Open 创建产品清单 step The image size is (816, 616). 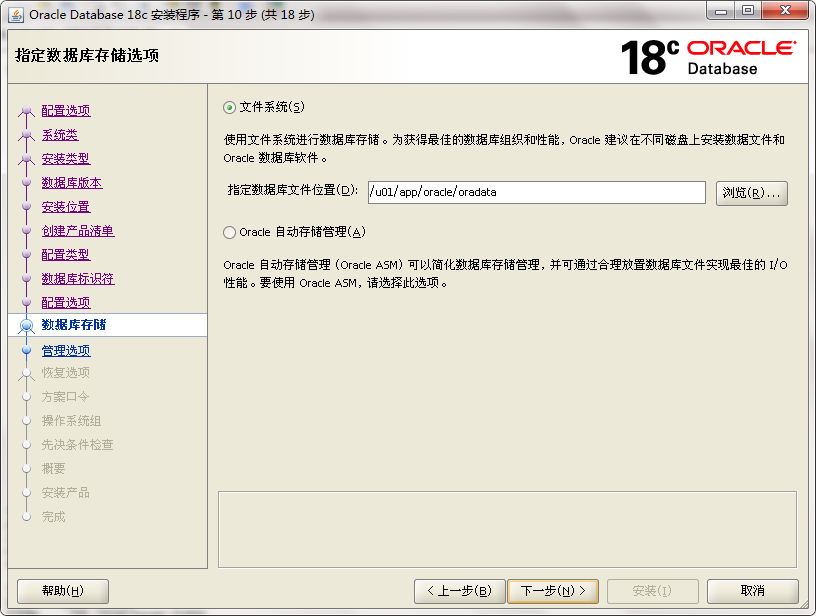[x=78, y=230]
